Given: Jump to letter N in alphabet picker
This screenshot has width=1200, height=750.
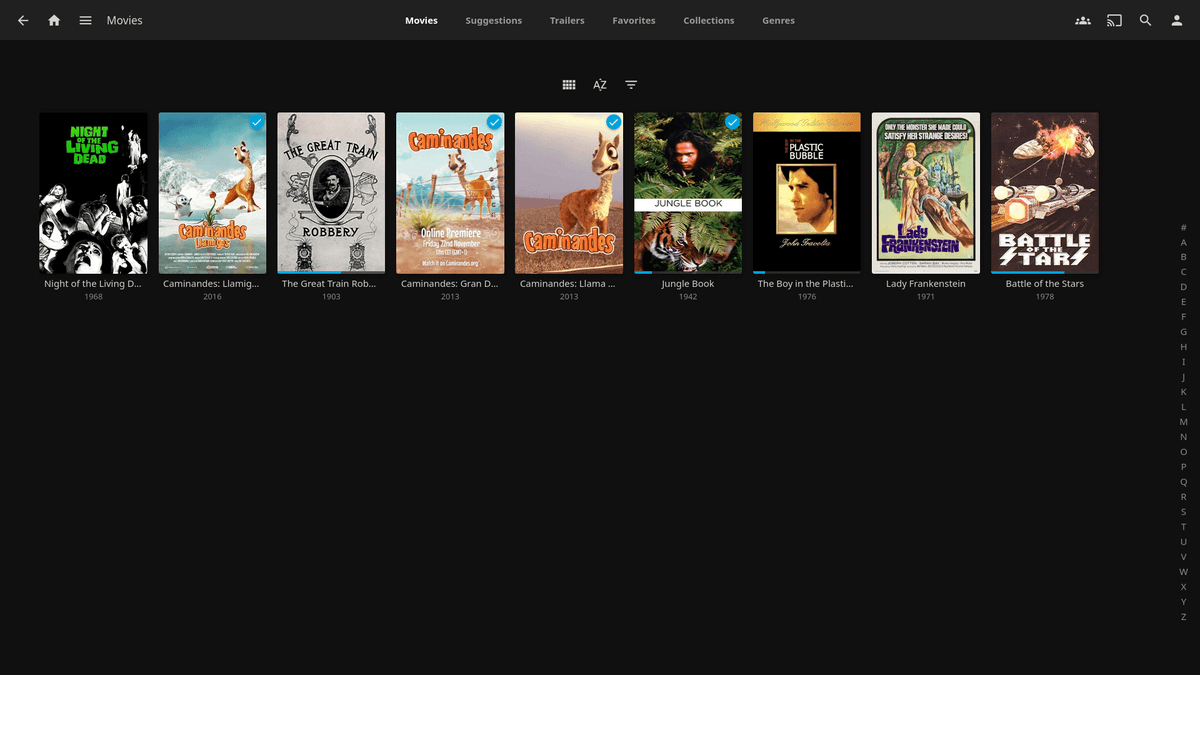Looking at the screenshot, I should point(1184,437).
